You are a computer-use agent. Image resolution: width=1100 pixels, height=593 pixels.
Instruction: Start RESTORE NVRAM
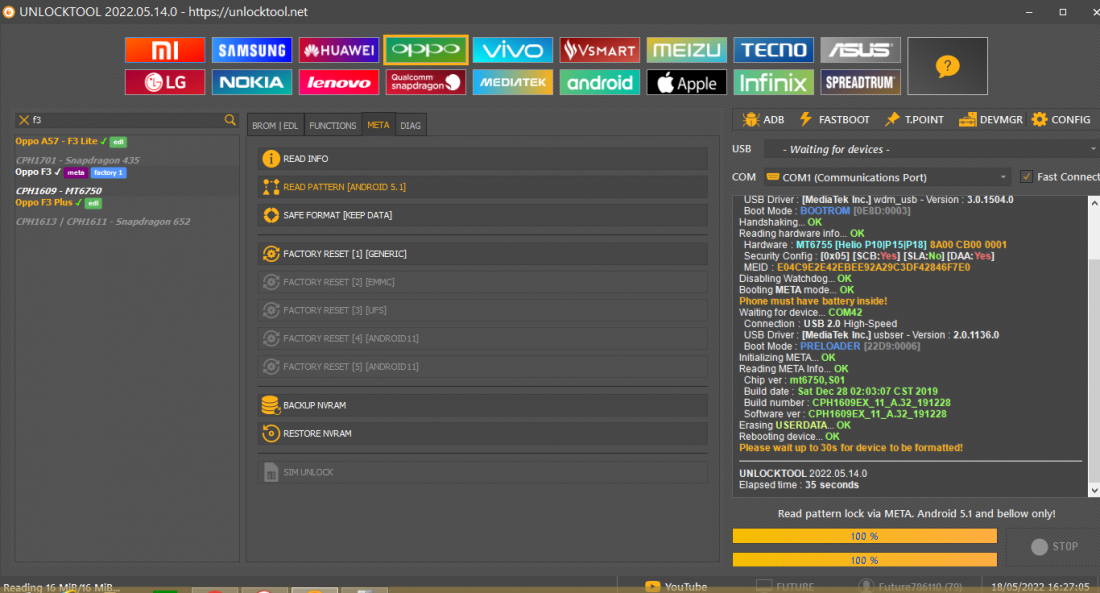(483, 433)
